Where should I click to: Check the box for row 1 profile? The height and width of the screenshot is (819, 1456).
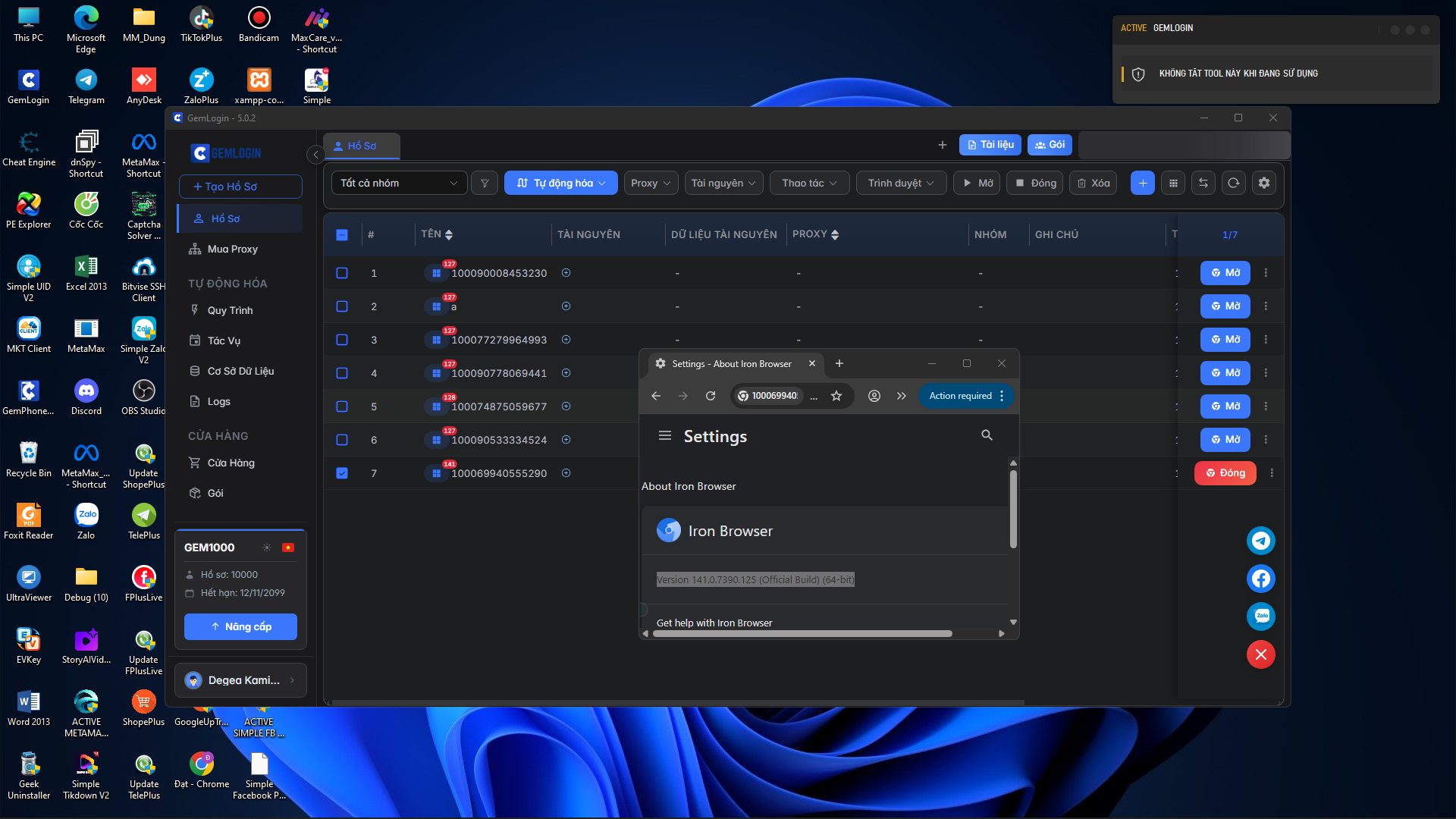pyautogui.click(x=342, y=273)
